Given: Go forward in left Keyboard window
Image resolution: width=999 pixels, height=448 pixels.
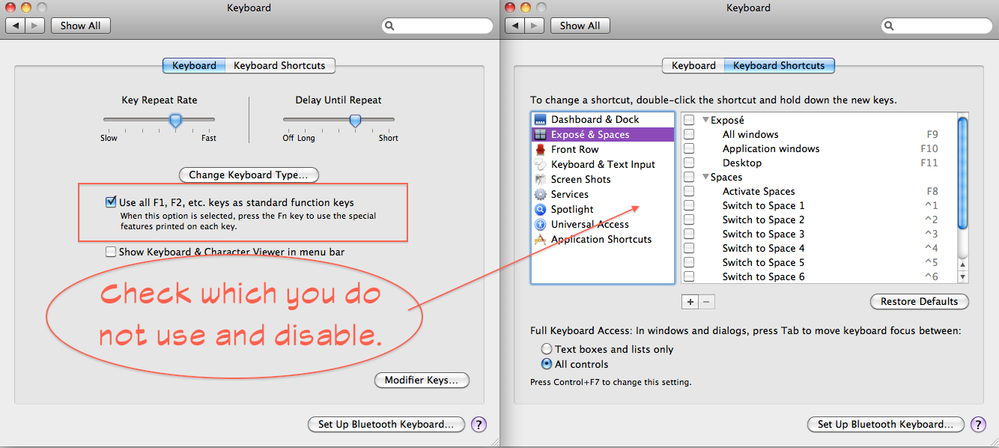Looking at the screenshot, I should tap(34, 26).
